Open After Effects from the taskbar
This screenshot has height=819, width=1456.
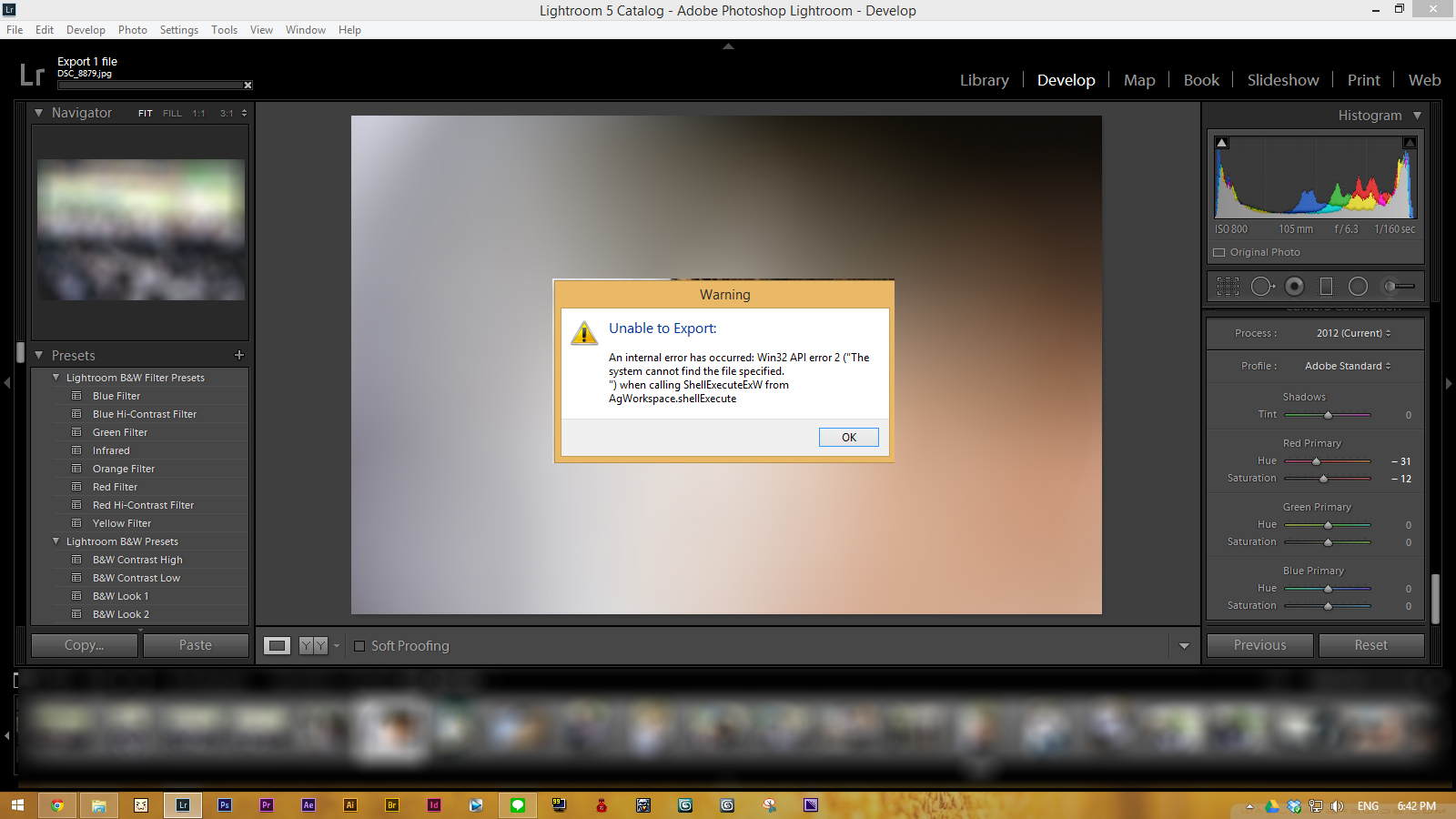point(308,805)
